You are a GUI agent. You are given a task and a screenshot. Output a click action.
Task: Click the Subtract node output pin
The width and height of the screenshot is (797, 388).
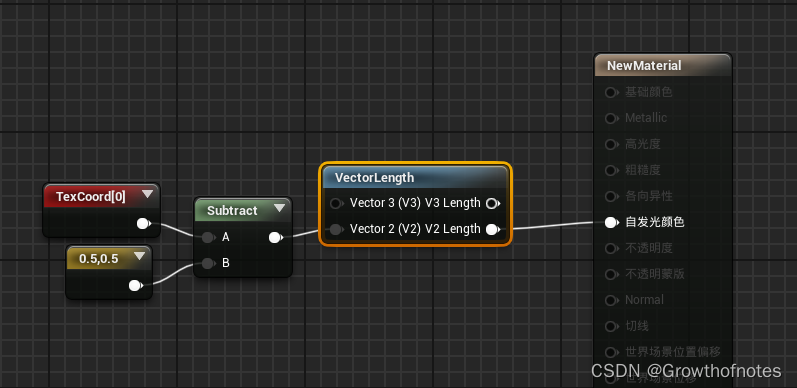coord(275,237)
